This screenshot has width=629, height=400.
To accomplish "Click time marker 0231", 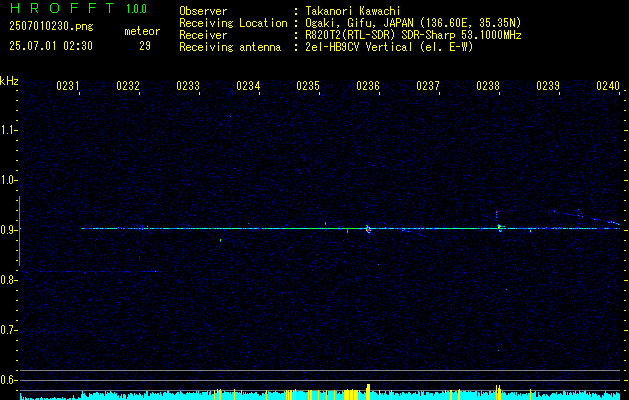I will [x=67, y=86].
